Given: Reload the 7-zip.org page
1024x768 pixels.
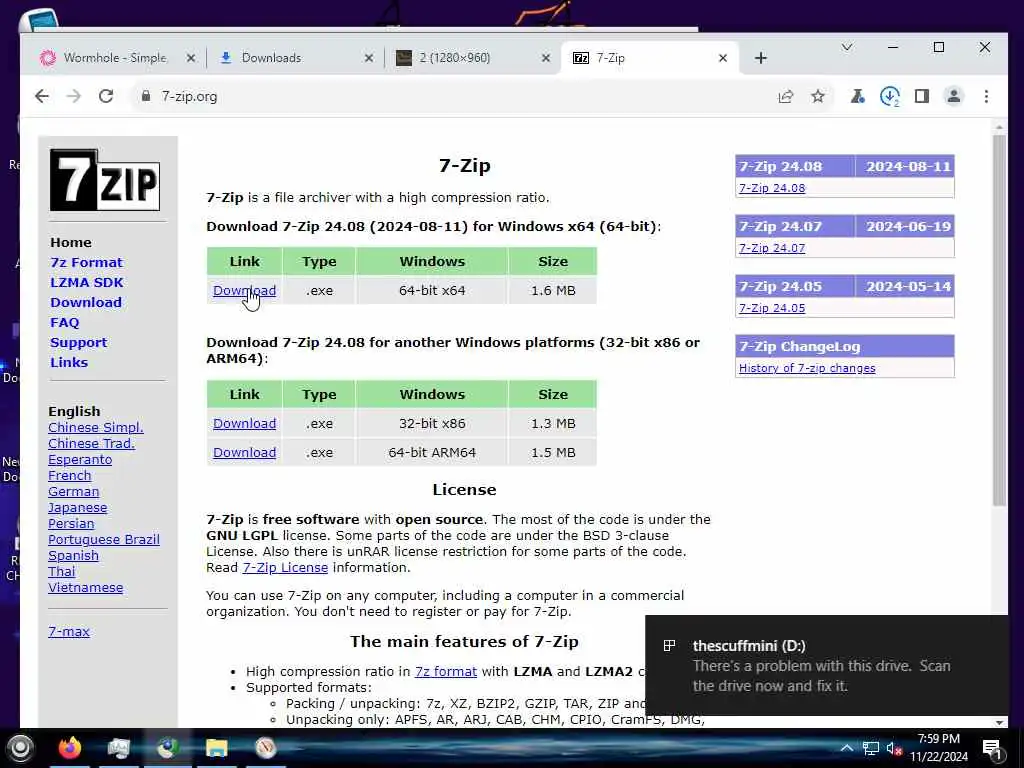Looking at the screenshot, I should pos(106,97).
